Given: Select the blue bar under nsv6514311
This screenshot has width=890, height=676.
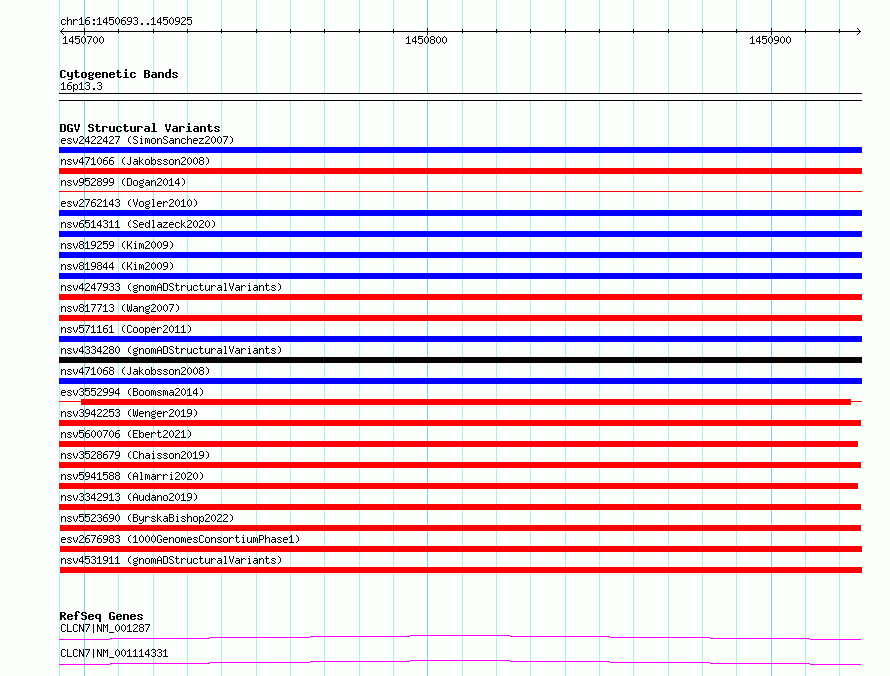Looking at the screenshot, I should (x=460, y=234).
